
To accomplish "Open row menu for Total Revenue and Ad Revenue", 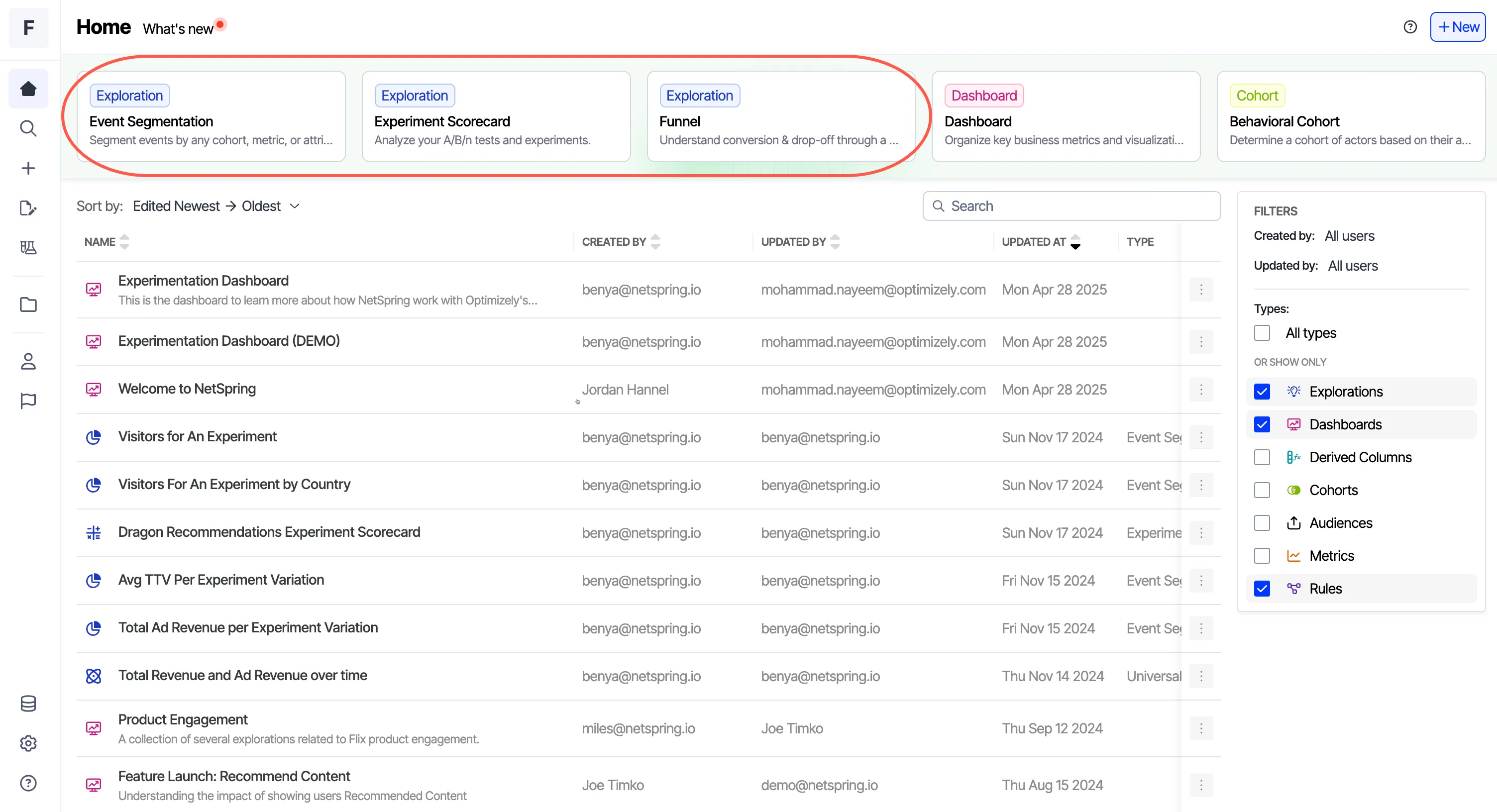I will [x=1201, y=676].
